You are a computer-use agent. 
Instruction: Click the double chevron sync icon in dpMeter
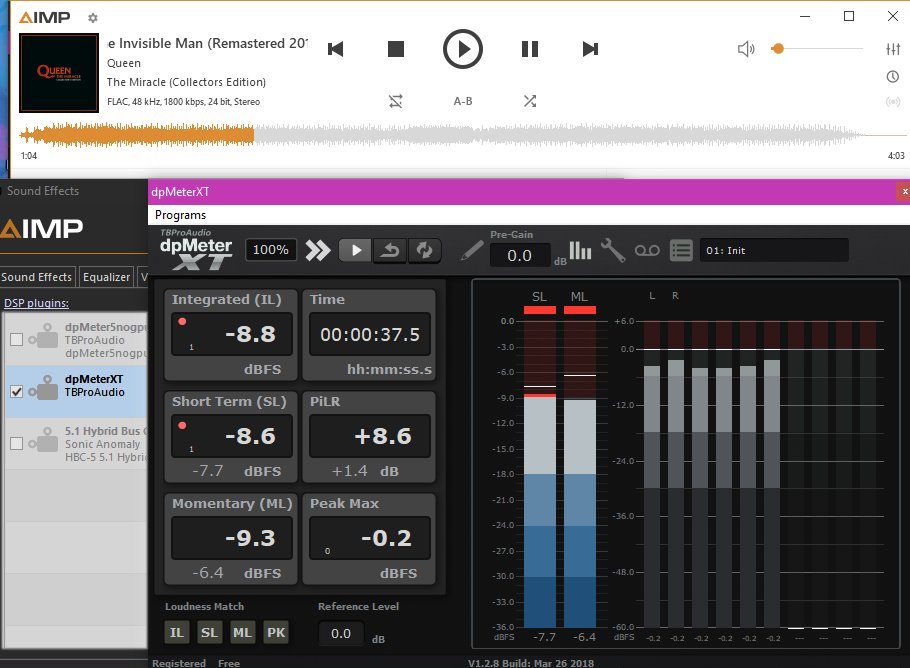[318, 251]
